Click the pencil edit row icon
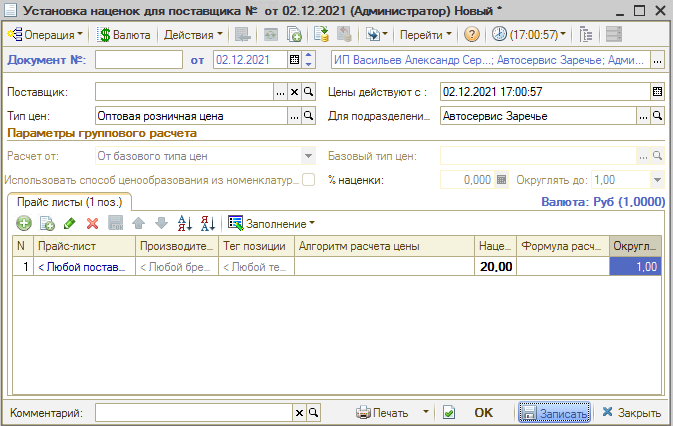Screen dimensions: 673x426 (69, 222)
